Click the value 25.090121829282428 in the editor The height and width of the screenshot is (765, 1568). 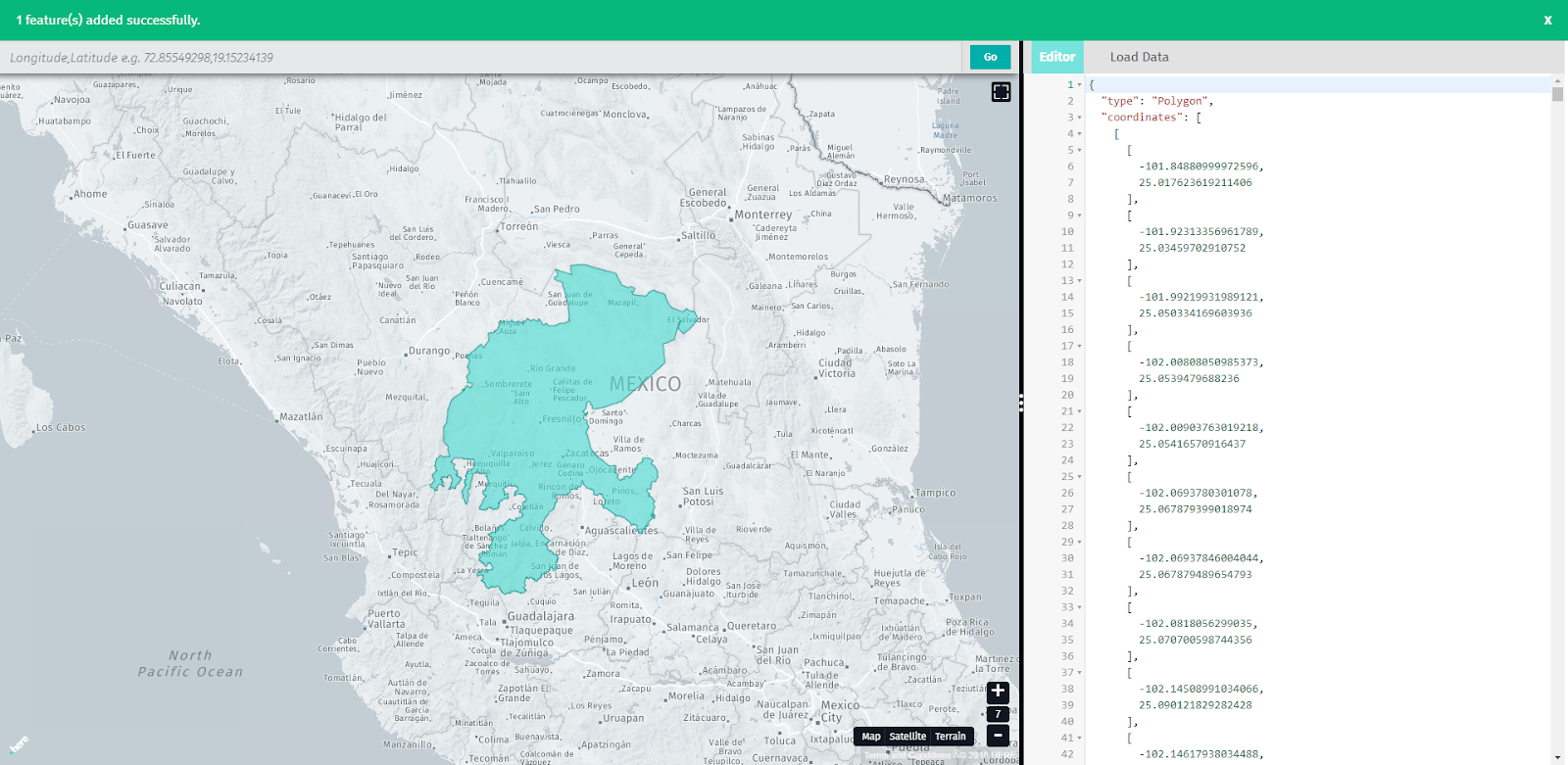[x=1196, y=706]
